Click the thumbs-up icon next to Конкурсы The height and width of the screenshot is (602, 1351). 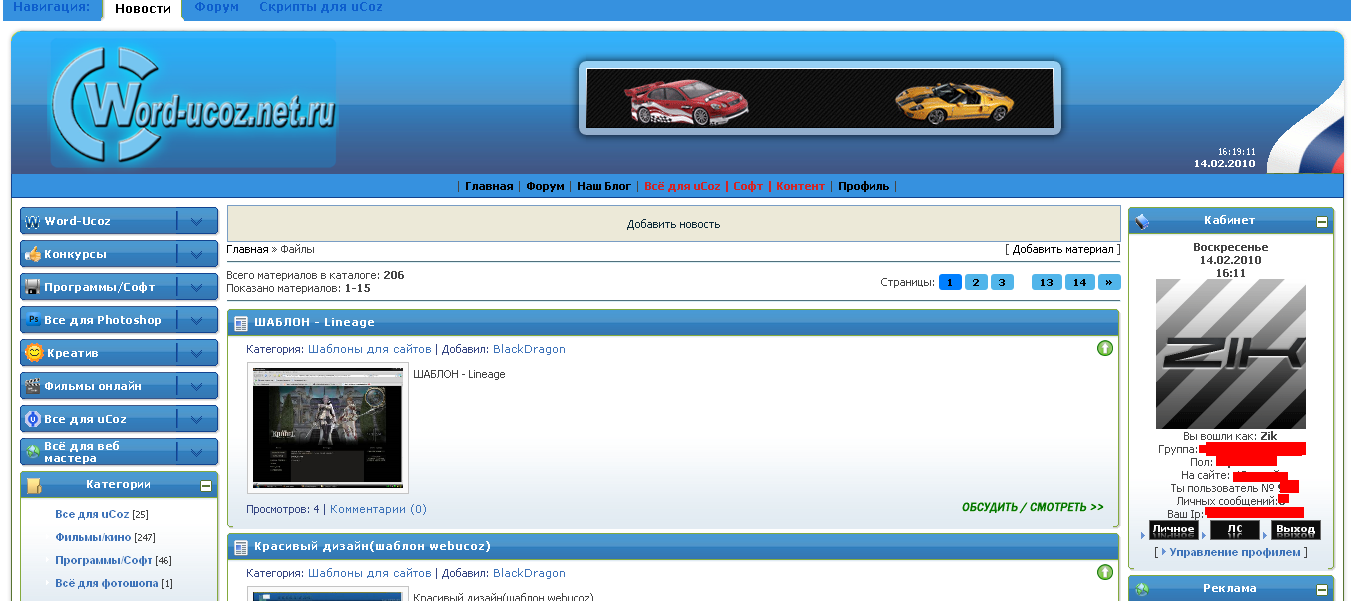pos(33,254)
